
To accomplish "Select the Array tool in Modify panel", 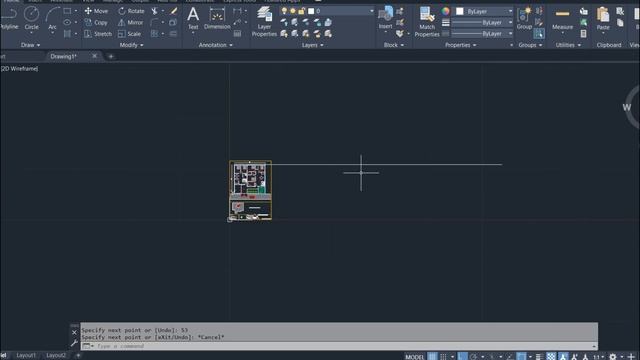I will tap(155, 34).
